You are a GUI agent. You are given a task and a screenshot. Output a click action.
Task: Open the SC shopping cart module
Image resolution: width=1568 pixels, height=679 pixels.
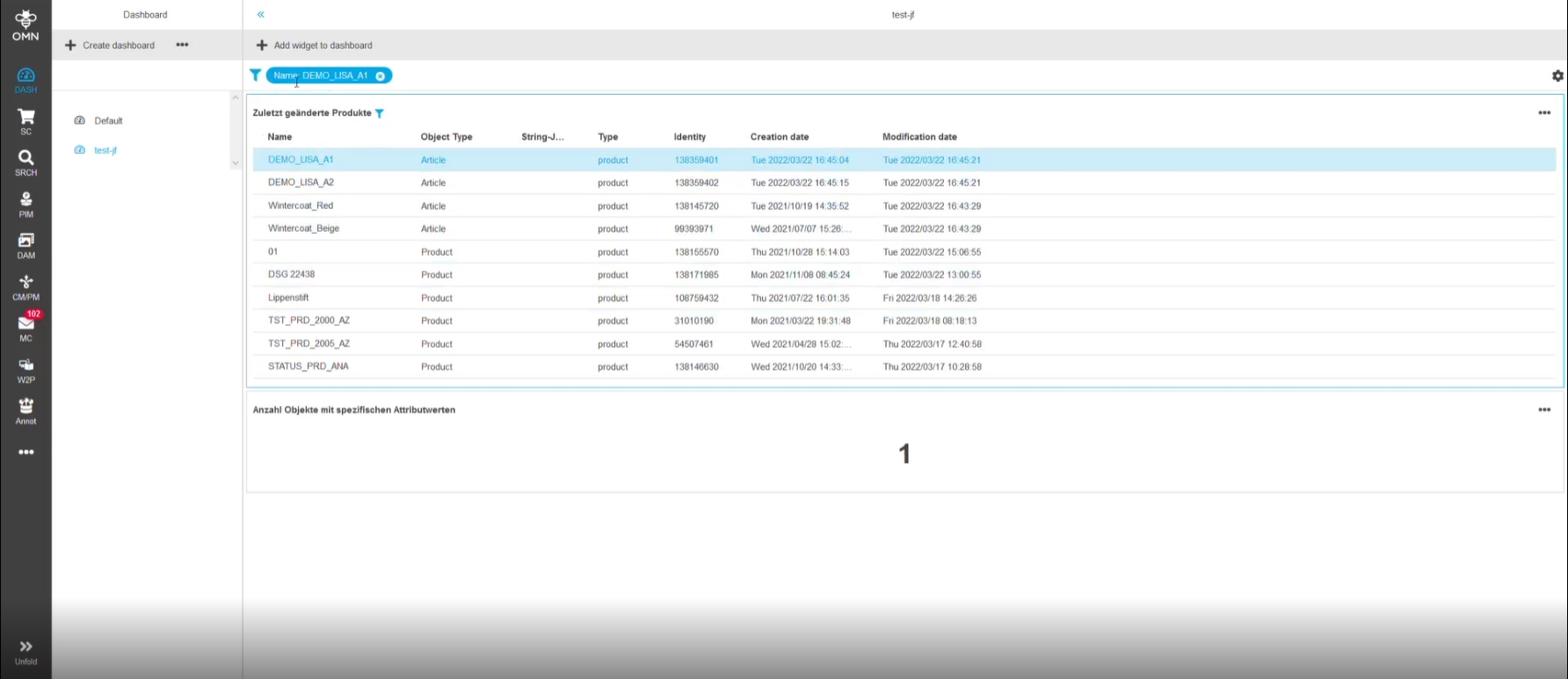click(25, 121)
